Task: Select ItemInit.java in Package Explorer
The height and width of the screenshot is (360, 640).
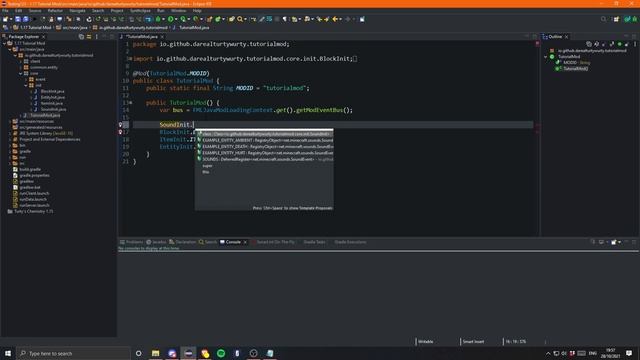Action: 51,103
